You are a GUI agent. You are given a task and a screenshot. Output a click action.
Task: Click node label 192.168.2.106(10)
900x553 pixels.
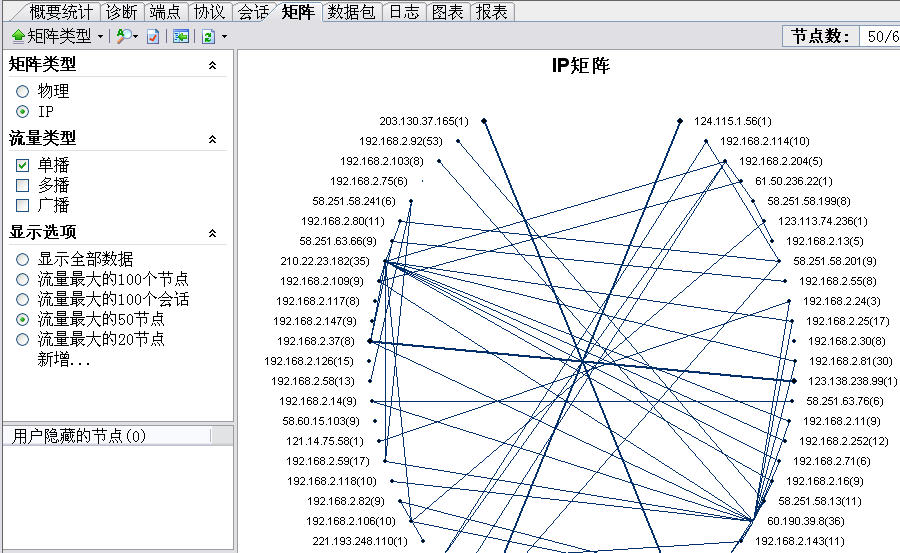coord(351,521)
